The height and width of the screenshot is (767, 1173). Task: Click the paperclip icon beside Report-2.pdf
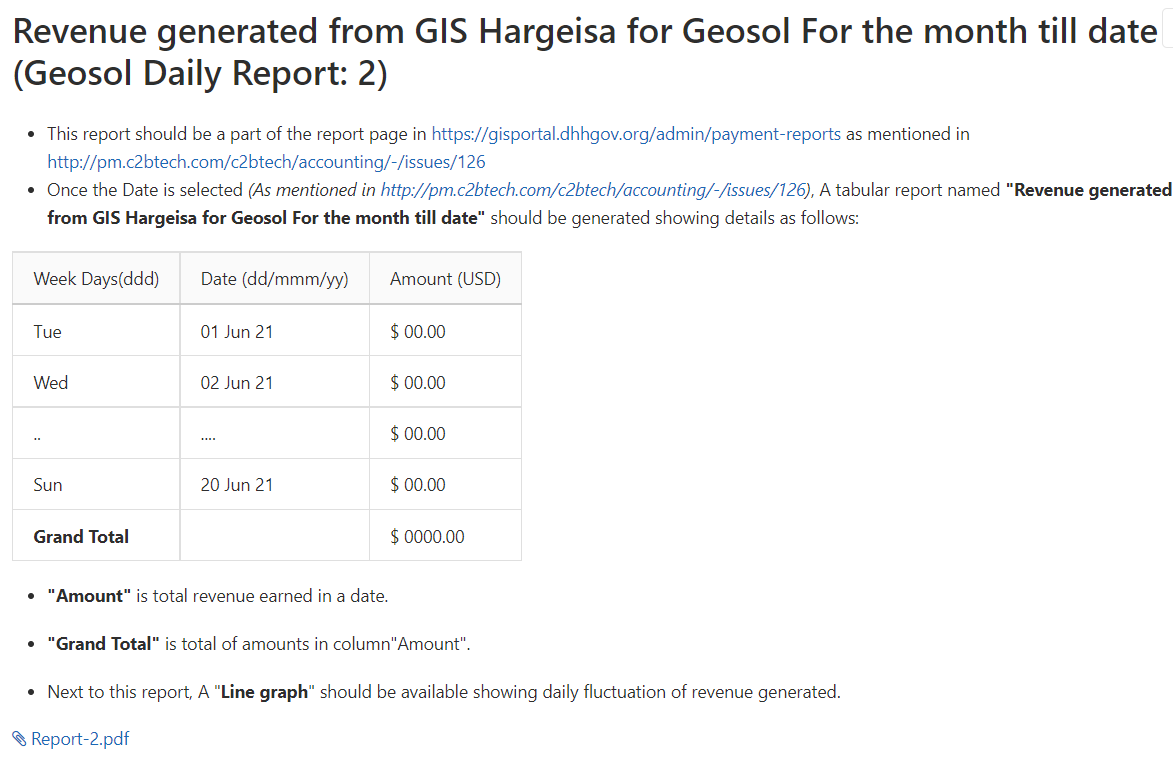(x=19, y=739)
